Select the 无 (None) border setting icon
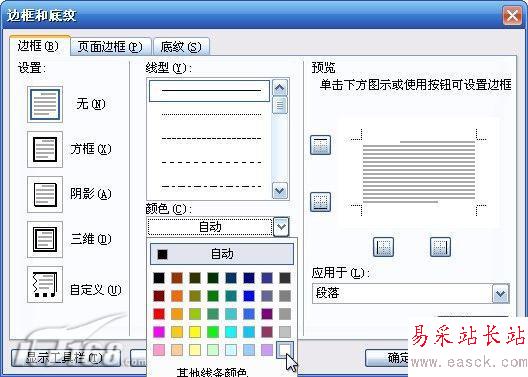The width and height of the screenshot is (528, 377). (45, 104)
